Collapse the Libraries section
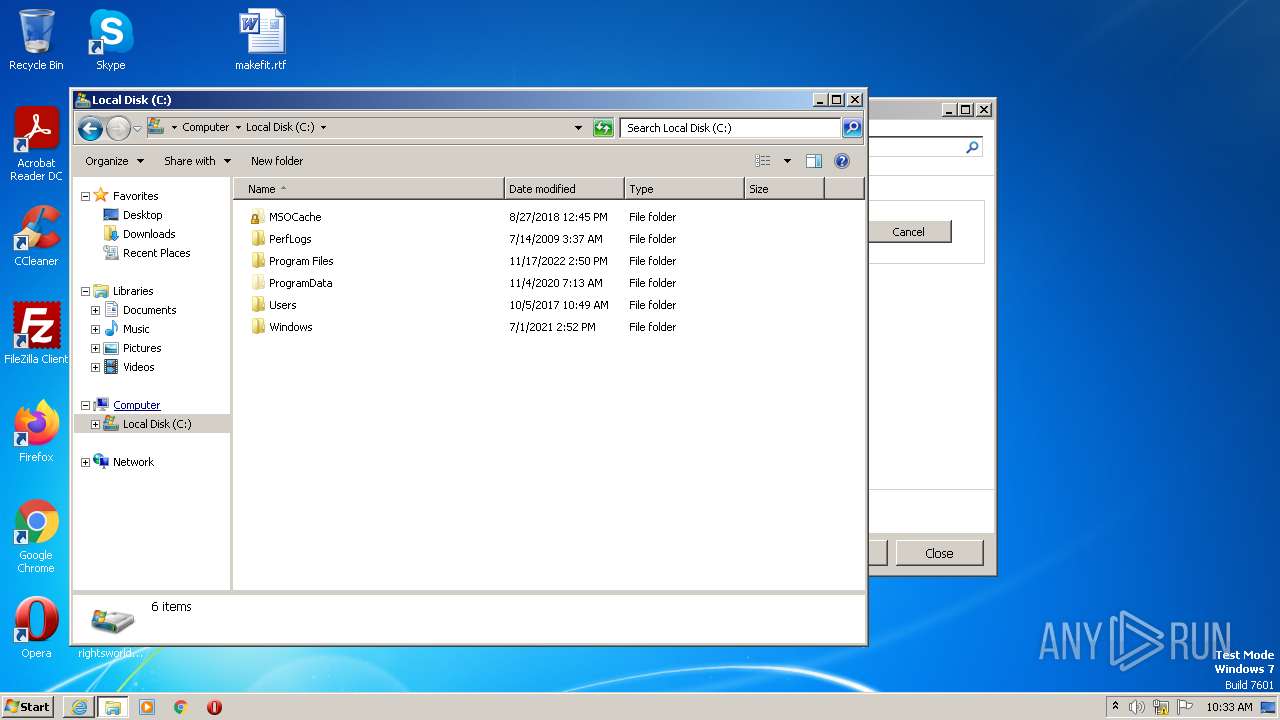This screenshot has height=720, width=1280. [85, 291]
